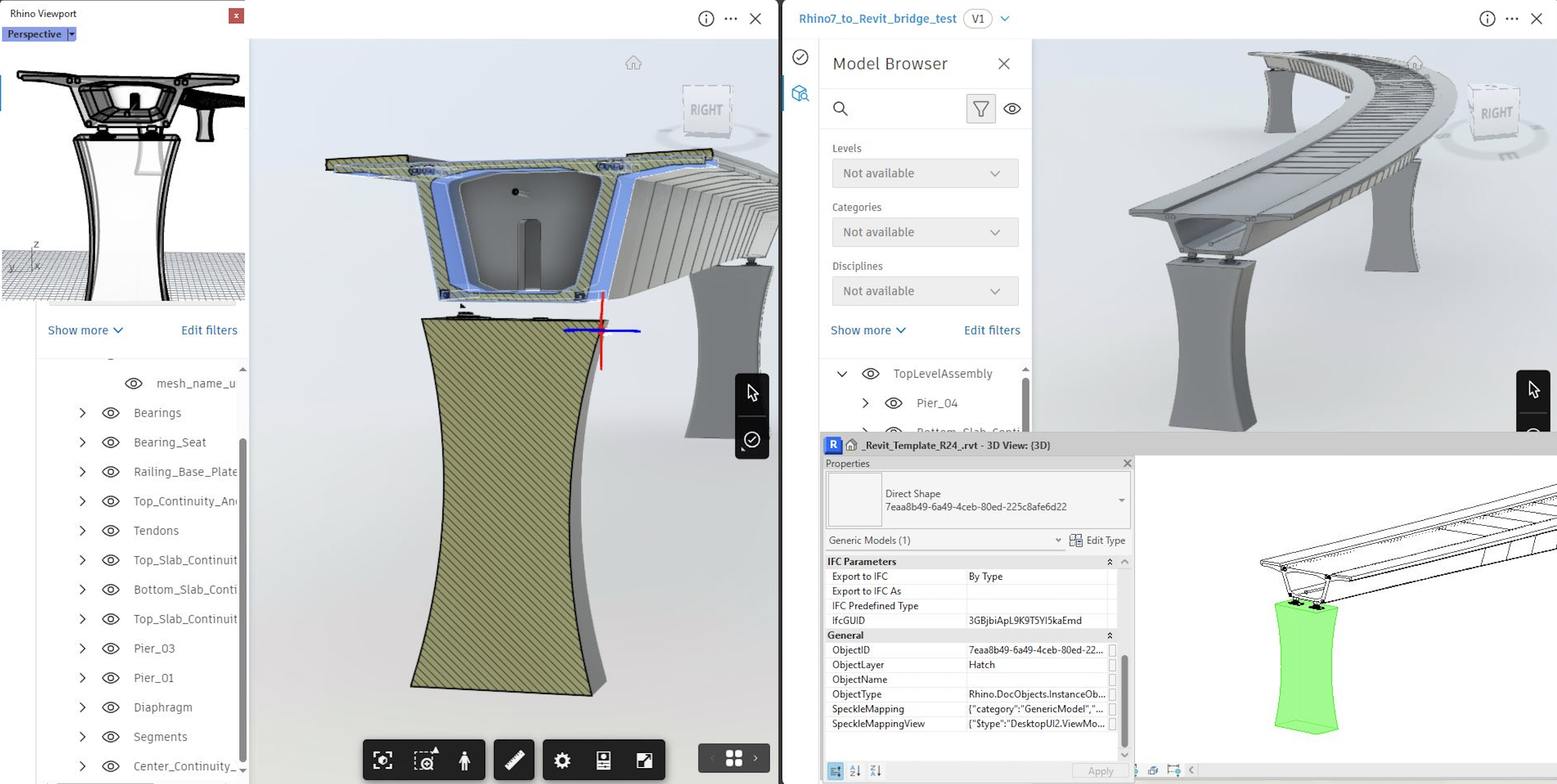Image resolution: width=1557 pixels, height=784 pixels.
Task: Open the properties panel icon in viewer toolbar
Action: 603,760
